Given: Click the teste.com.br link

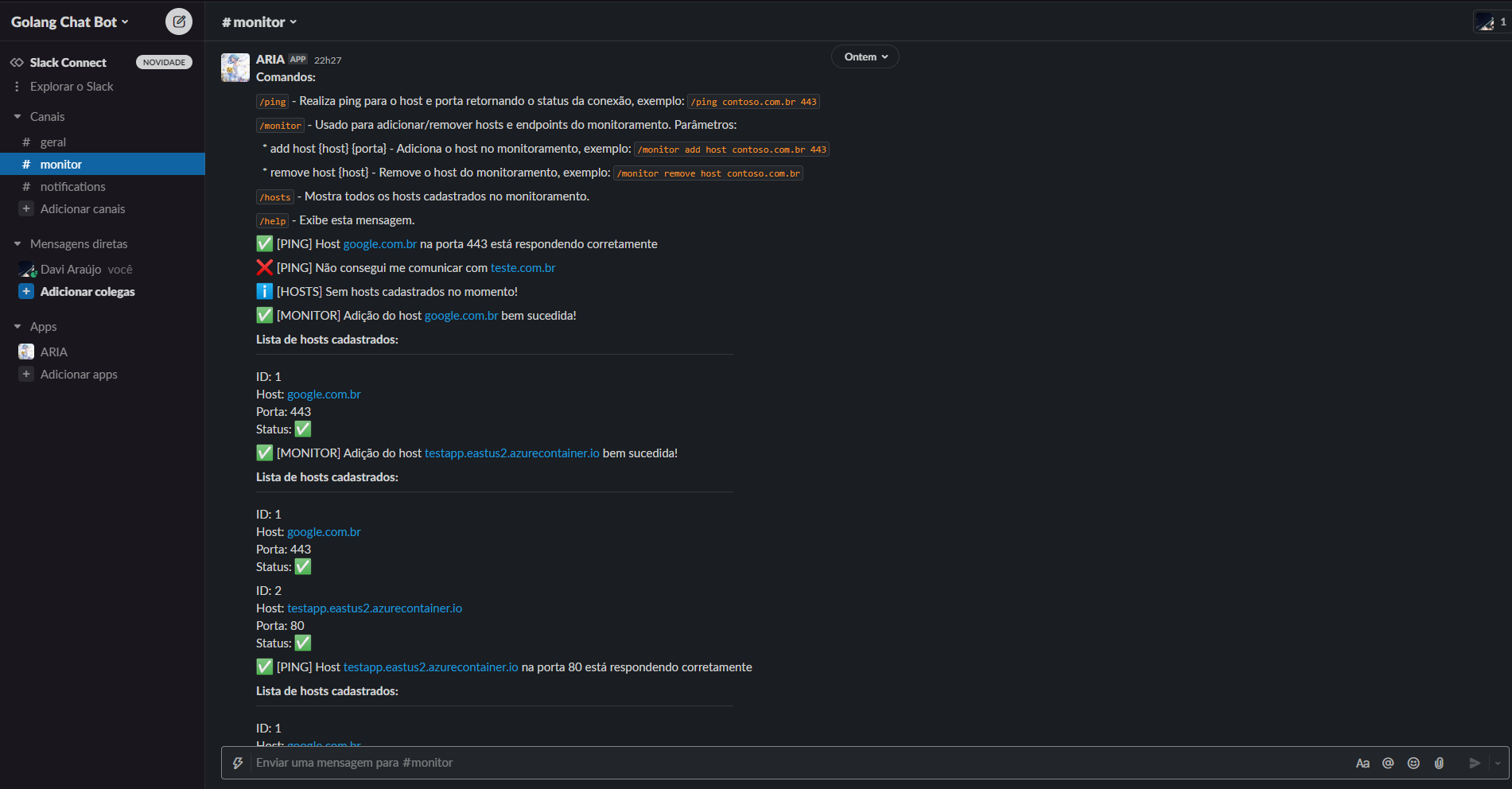Looking at the screenshot, I should click(523, 267).
